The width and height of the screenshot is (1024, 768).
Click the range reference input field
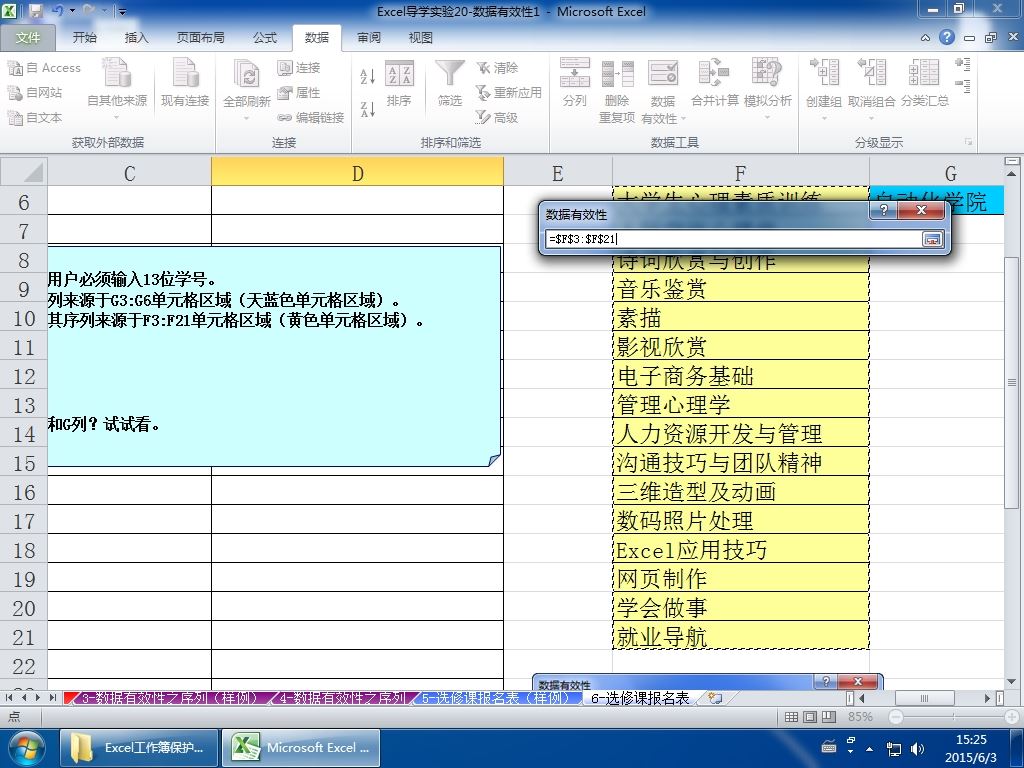(x=733, y=239)
